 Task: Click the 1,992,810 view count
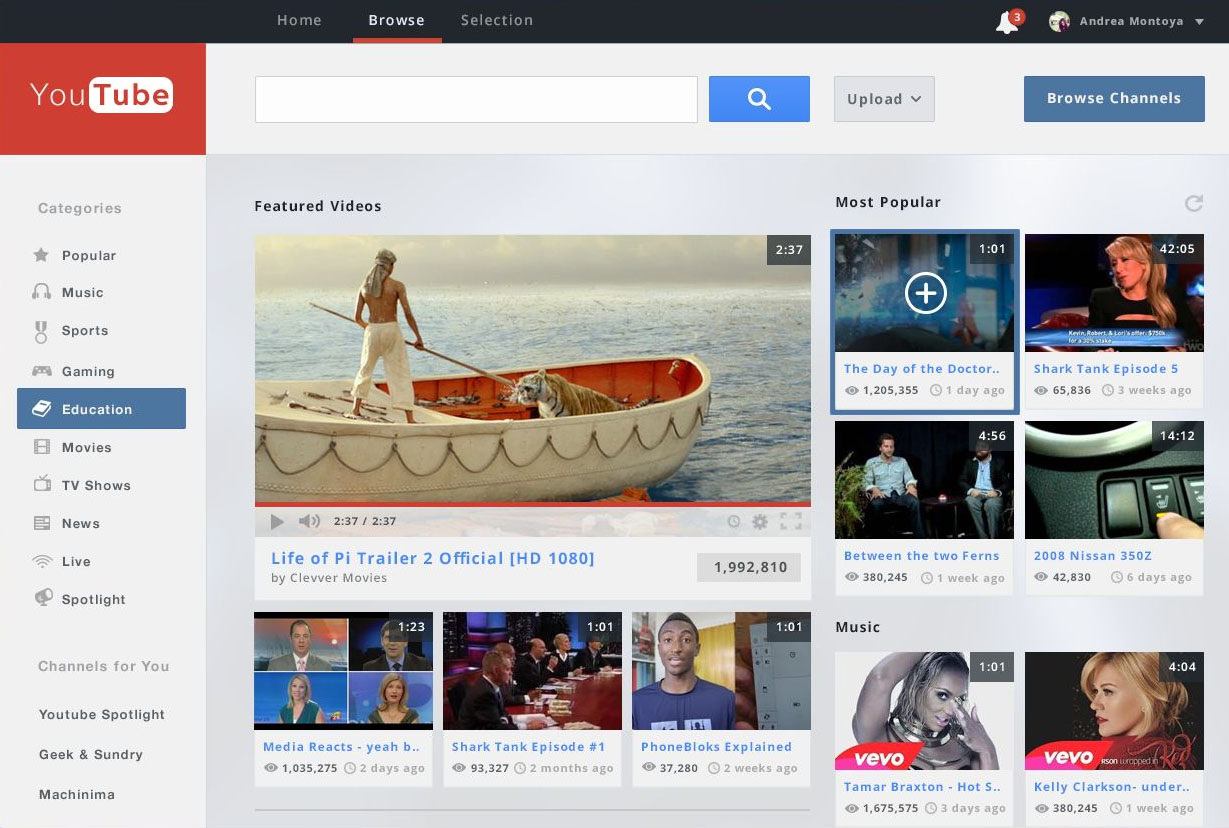click(749, 567)
